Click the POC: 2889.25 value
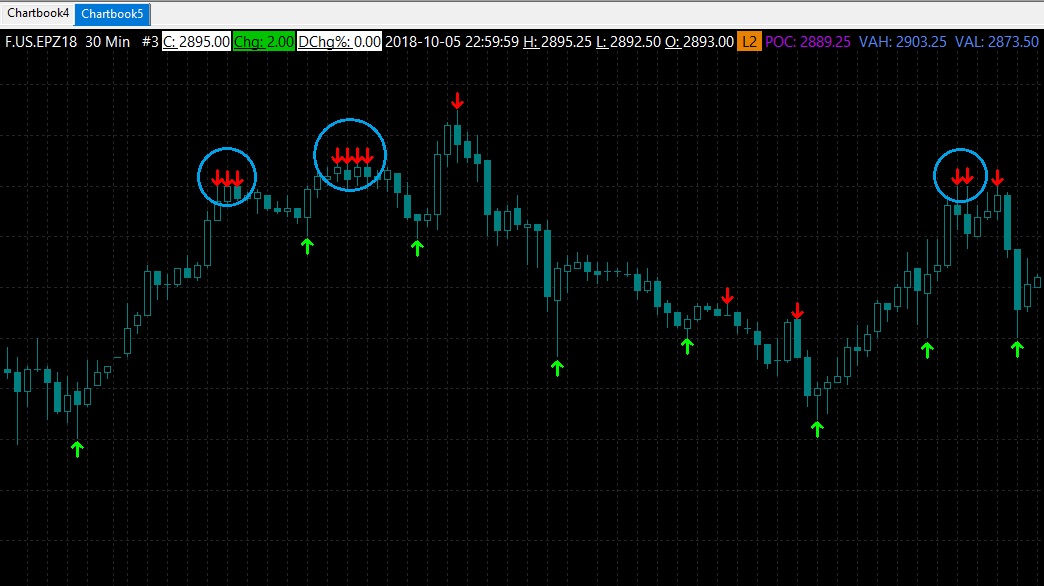 [808, 42]
